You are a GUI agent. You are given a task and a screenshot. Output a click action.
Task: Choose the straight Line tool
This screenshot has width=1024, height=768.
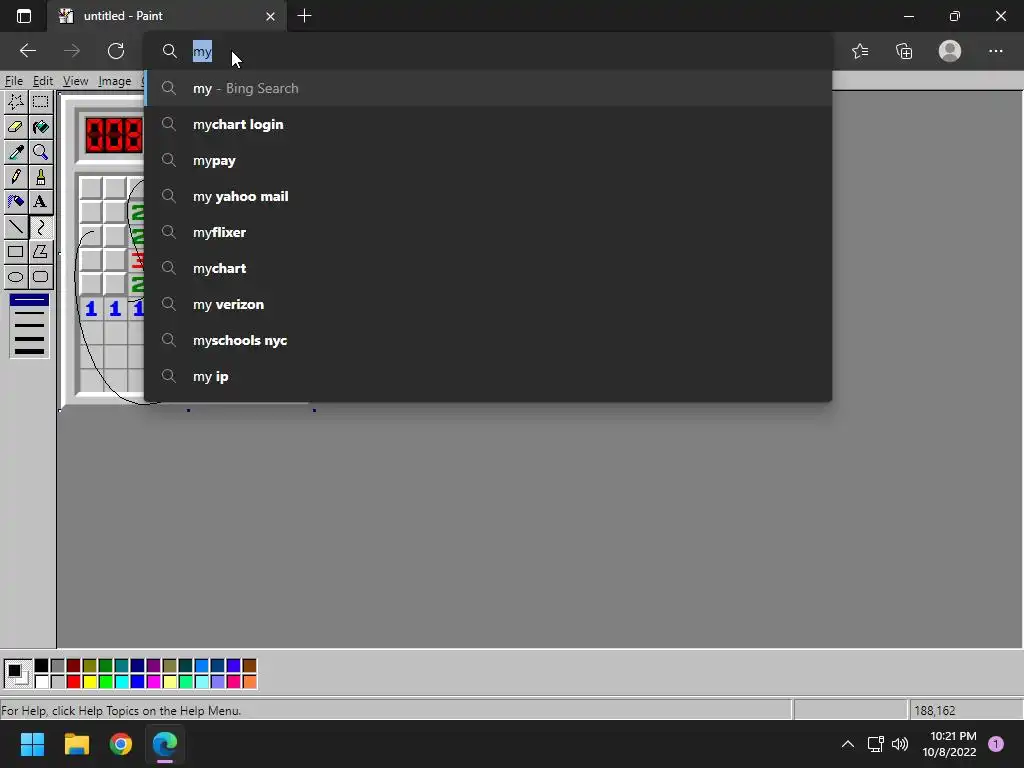click(x=16, y=227)
